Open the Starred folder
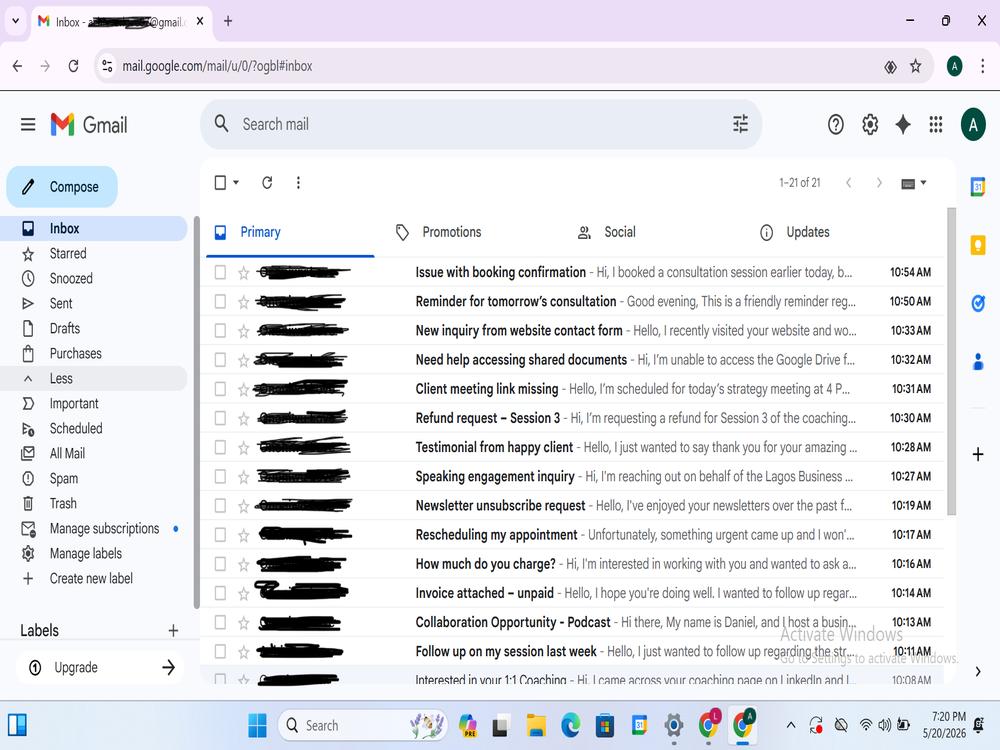 tap(94, 253)
